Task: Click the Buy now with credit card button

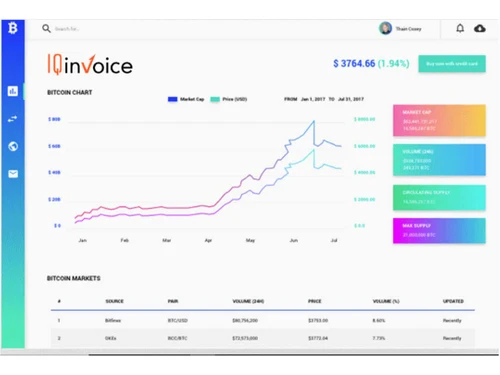Action: tap(452, 64)
